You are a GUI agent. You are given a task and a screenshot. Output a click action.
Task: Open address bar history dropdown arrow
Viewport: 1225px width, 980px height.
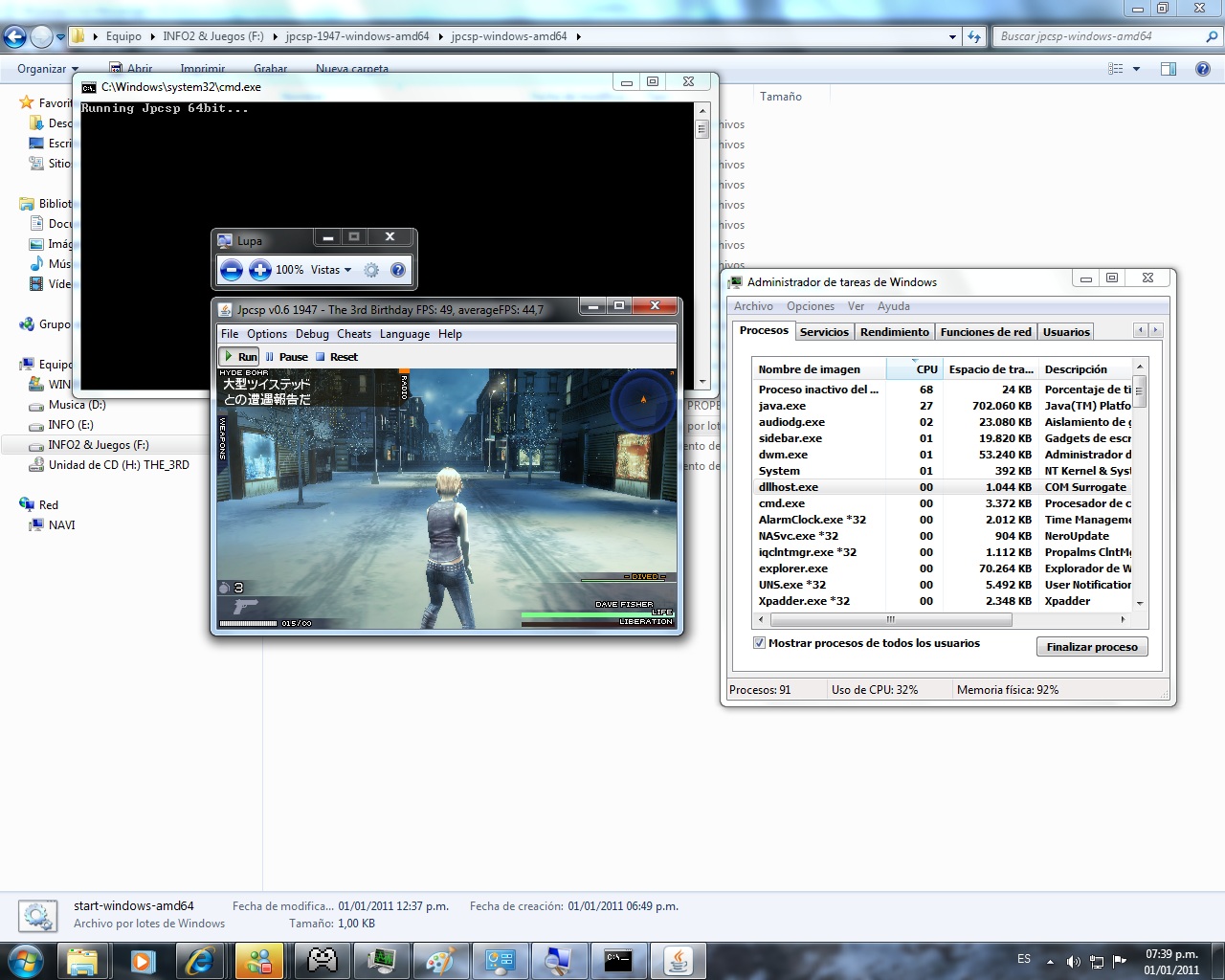point(952,37)
